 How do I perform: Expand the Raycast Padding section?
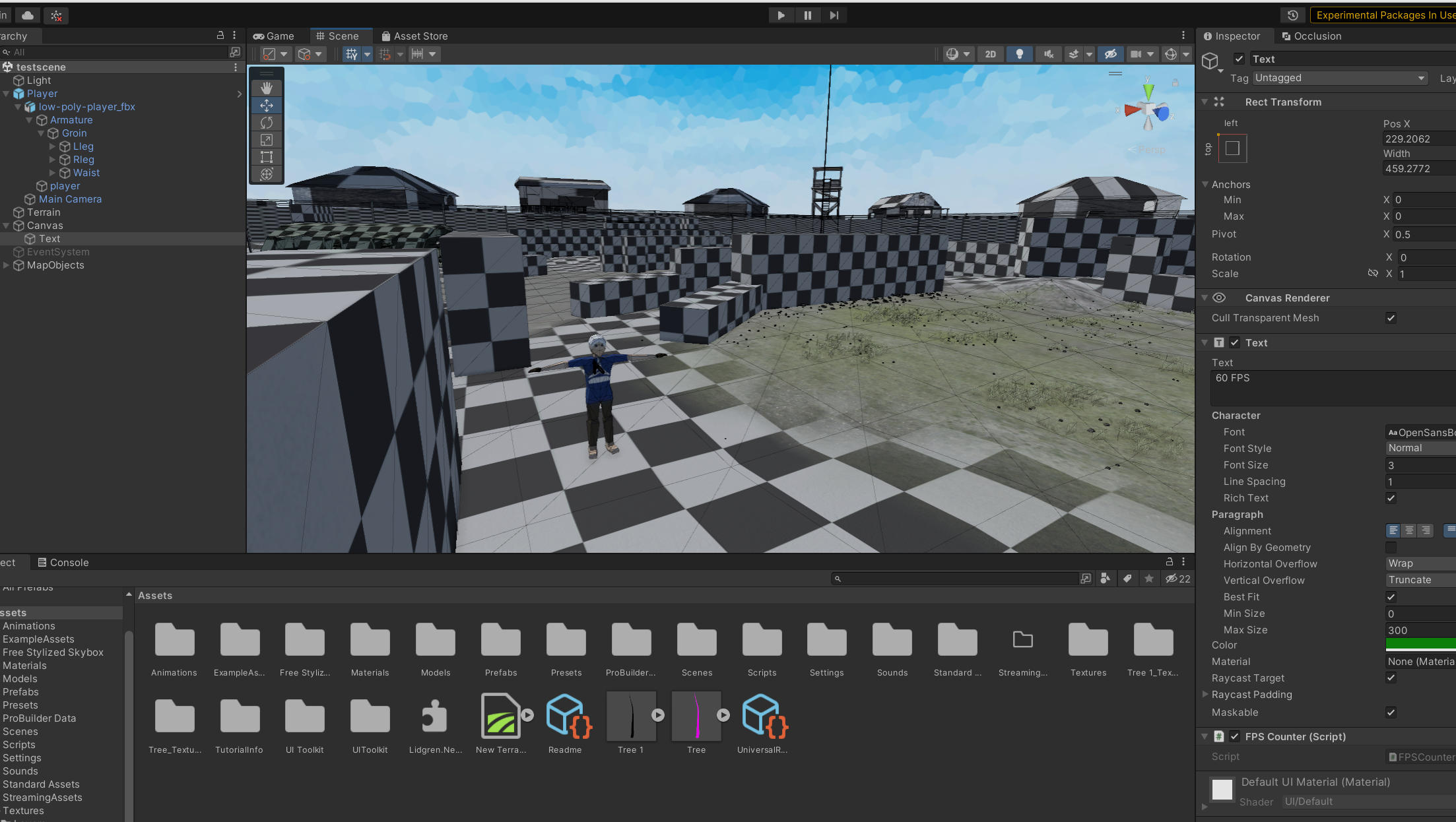[x=1205, y=694]
